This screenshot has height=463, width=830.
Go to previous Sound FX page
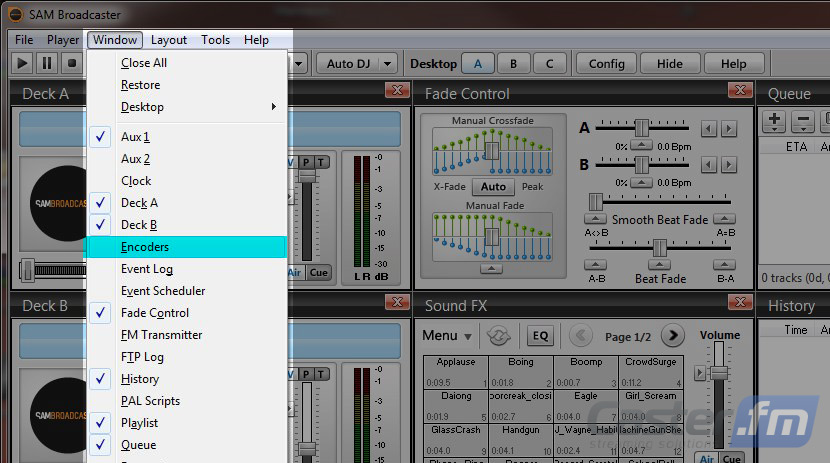click(581, 335)
